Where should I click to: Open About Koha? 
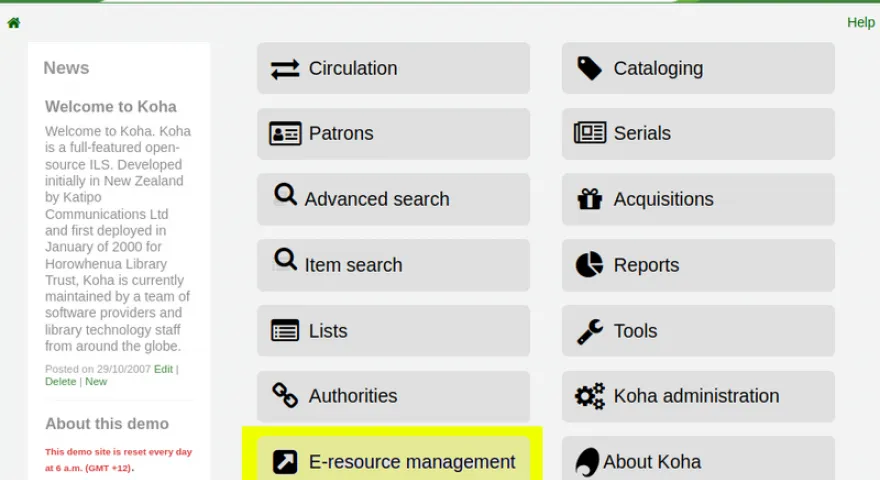[698, 459]
